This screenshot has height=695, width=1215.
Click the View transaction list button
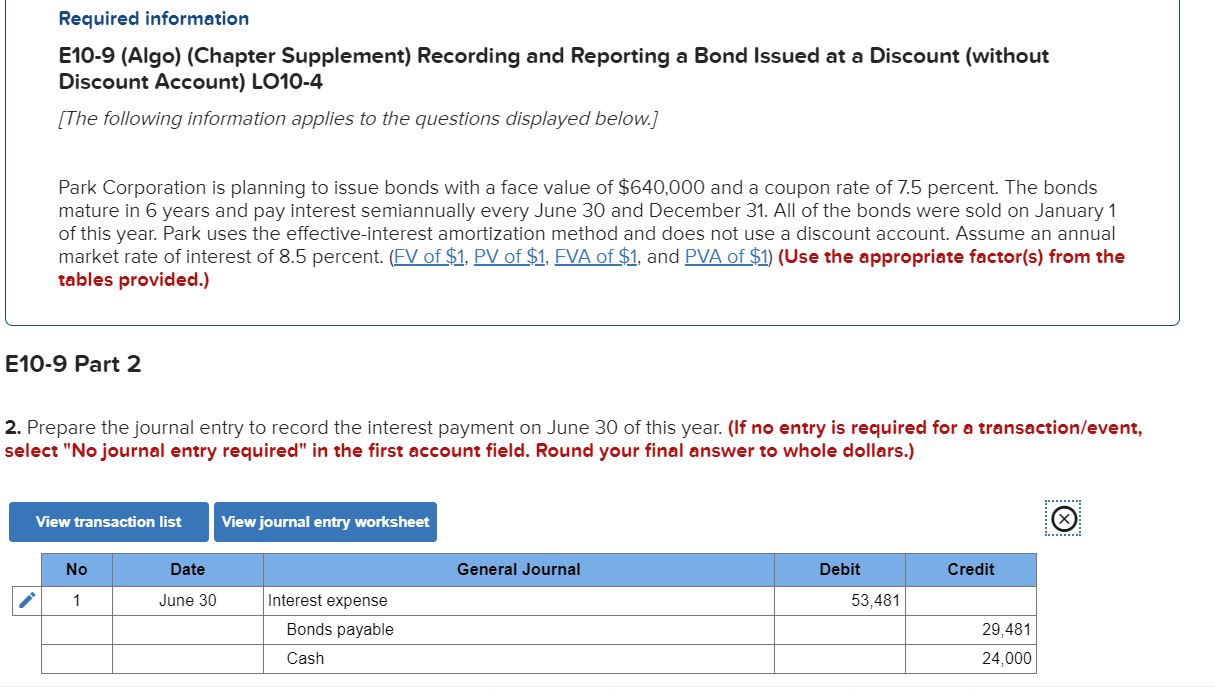[x=108, y=521]
